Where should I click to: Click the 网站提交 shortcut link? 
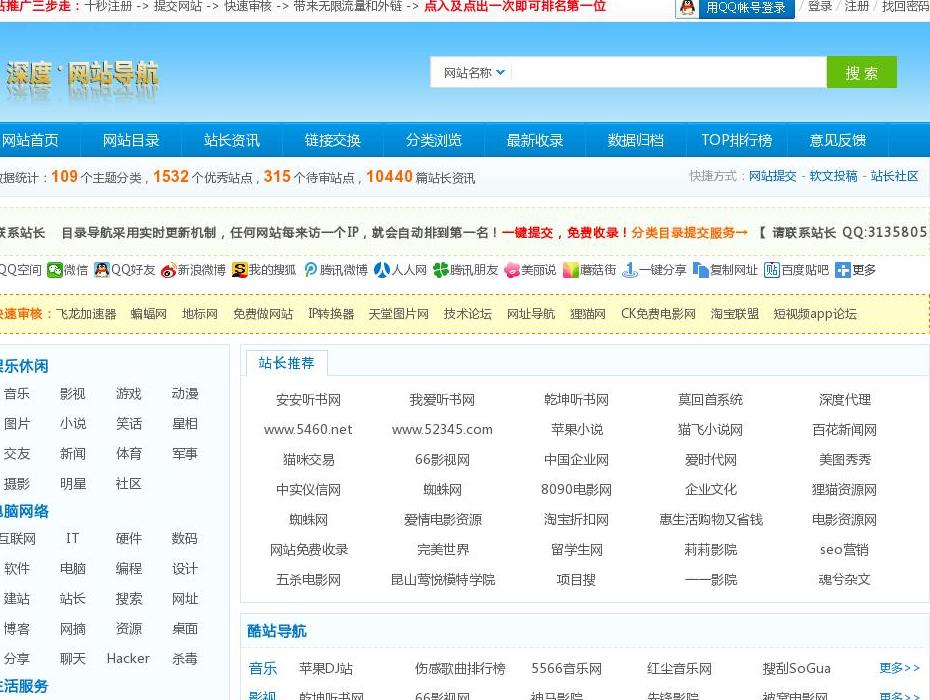[x=772, y=176]
